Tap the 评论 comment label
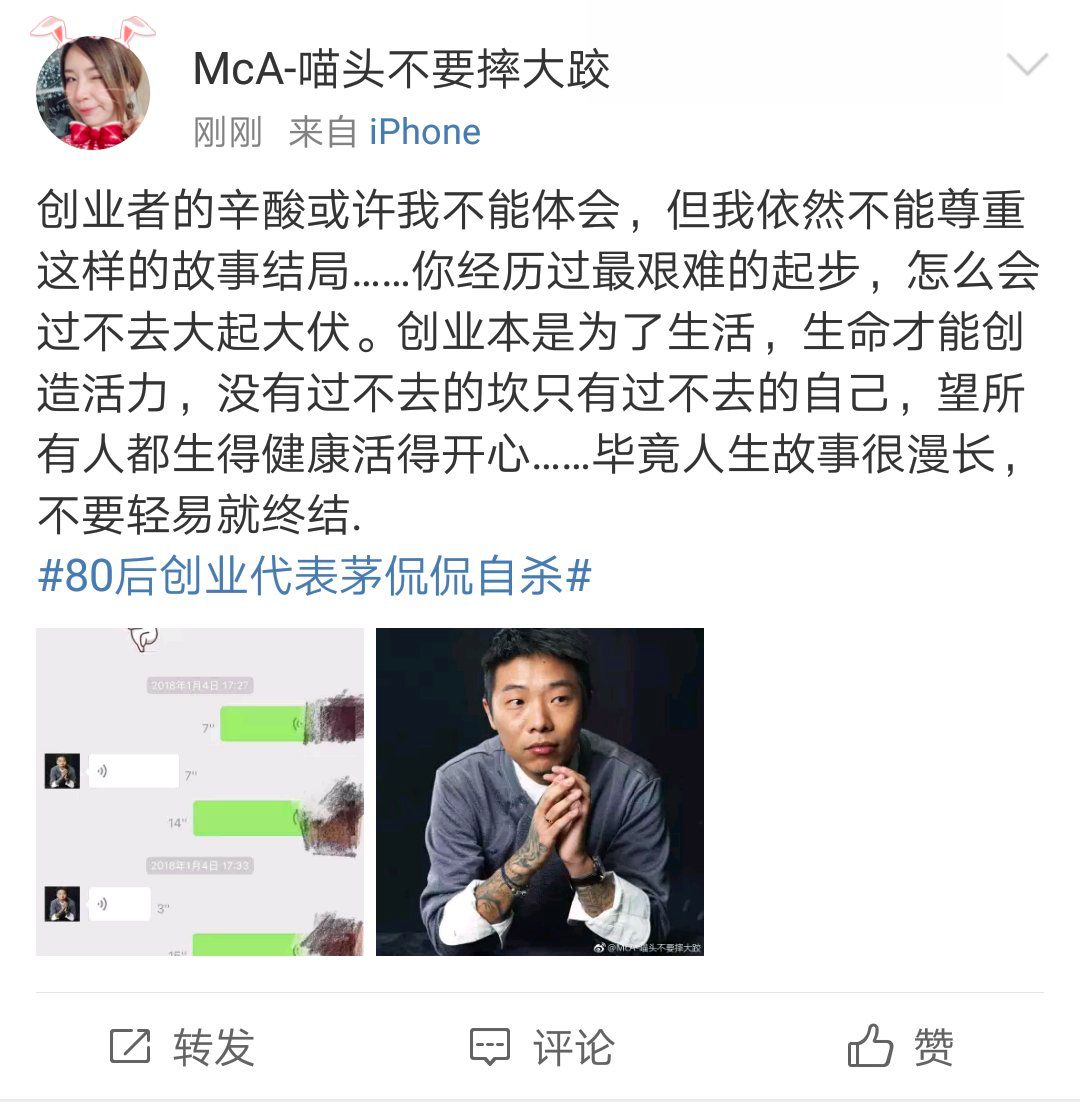 [x=573, y=1047]
